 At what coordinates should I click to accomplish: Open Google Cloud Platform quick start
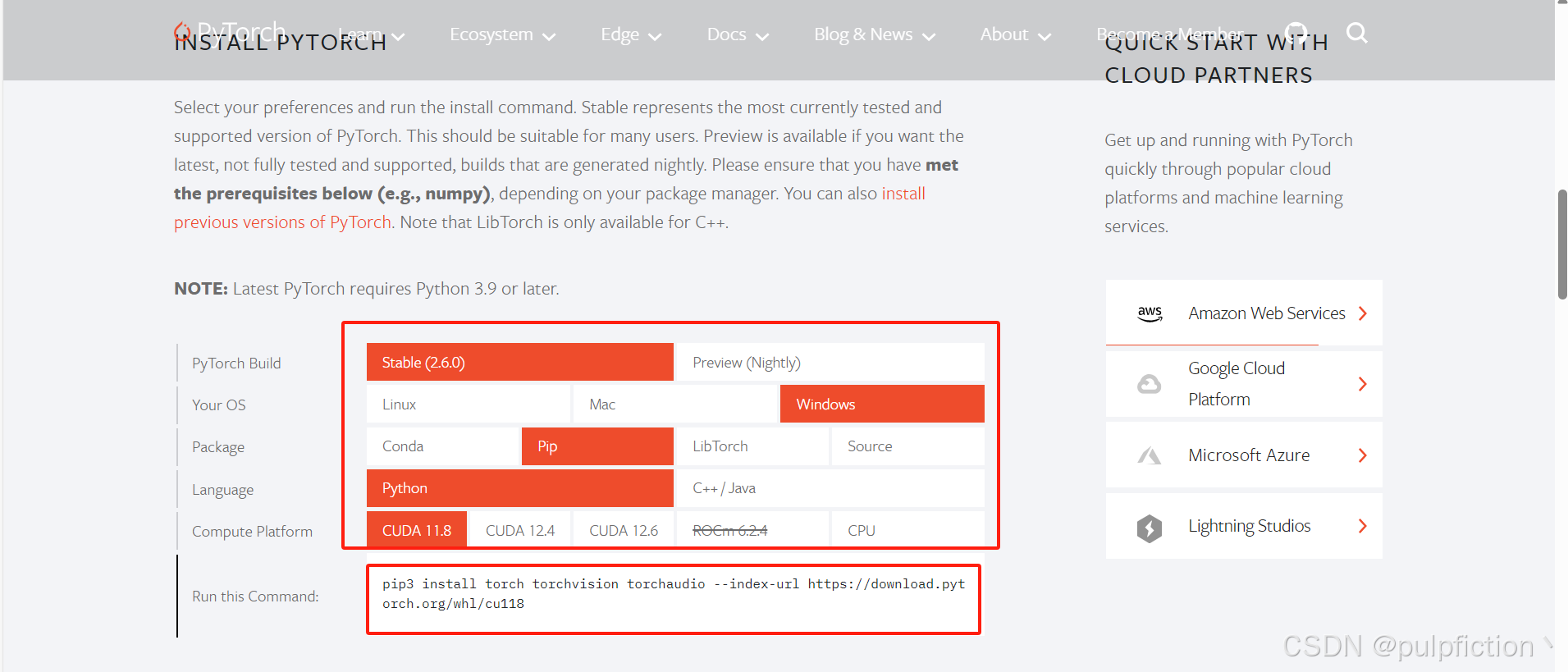coord(1244,384)
